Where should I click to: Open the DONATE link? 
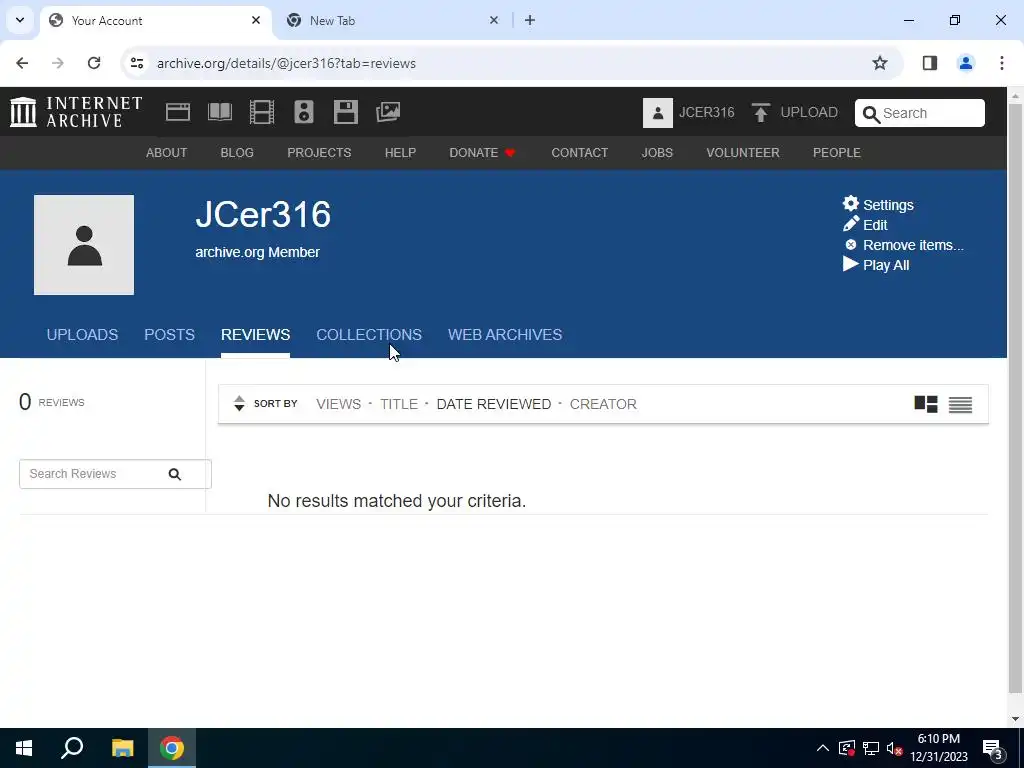(x=482, y=153)
